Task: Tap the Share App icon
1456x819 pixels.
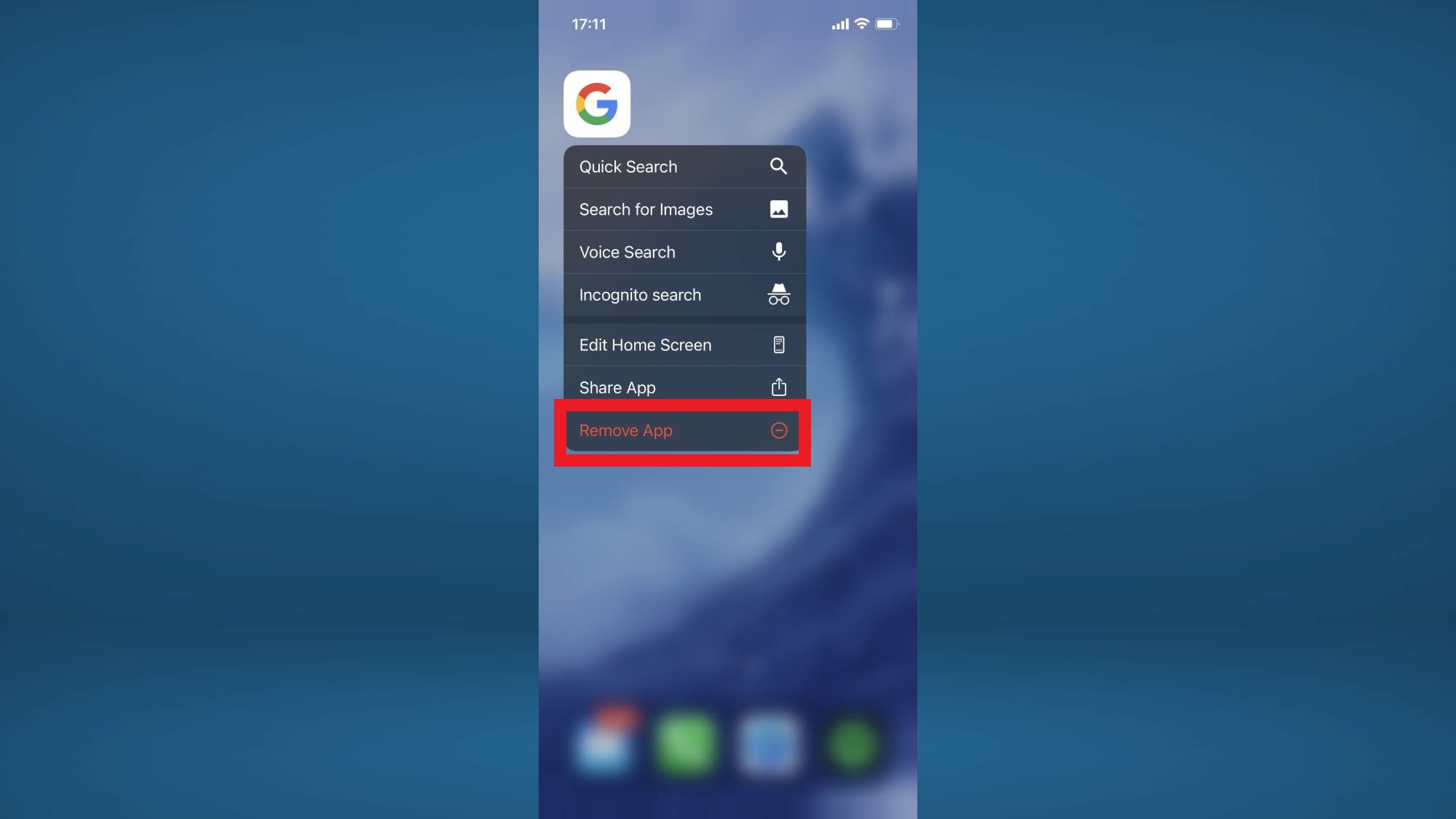Action: coord(779,387)
